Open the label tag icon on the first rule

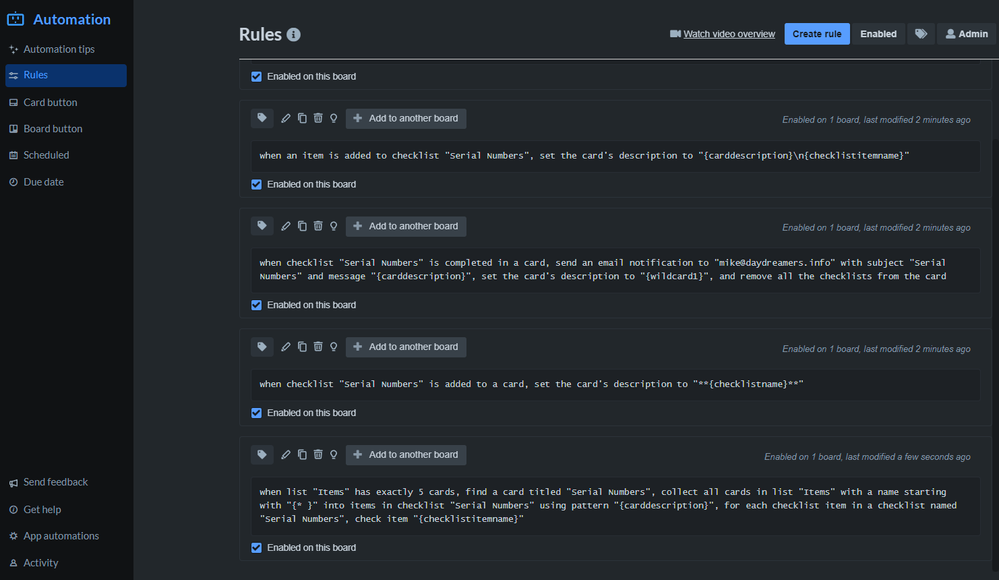click(x=262, y=118)
